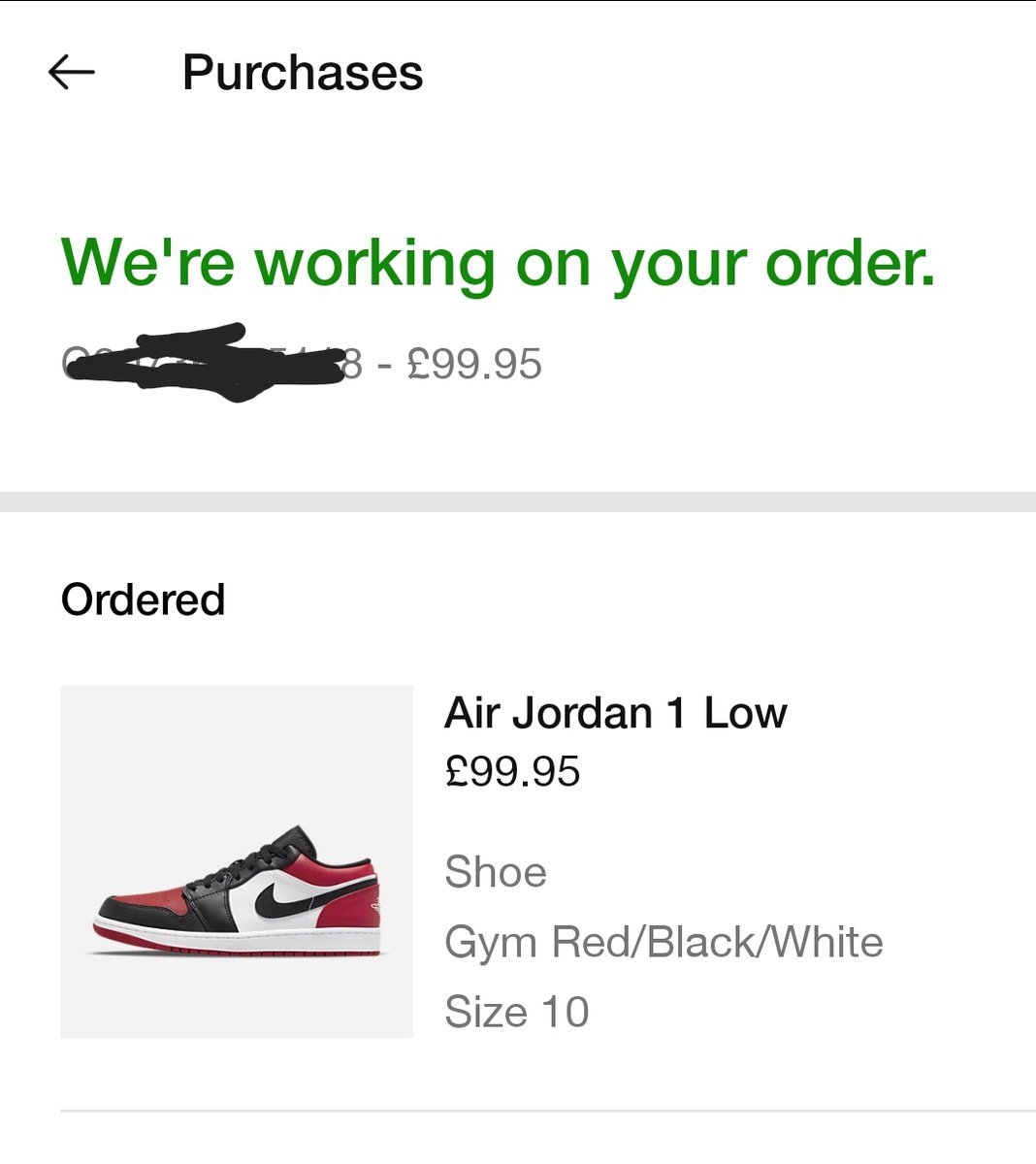Click the Gym Red/Black/White colorway text
The image size is (1036, 1164).
coord(664,942)
